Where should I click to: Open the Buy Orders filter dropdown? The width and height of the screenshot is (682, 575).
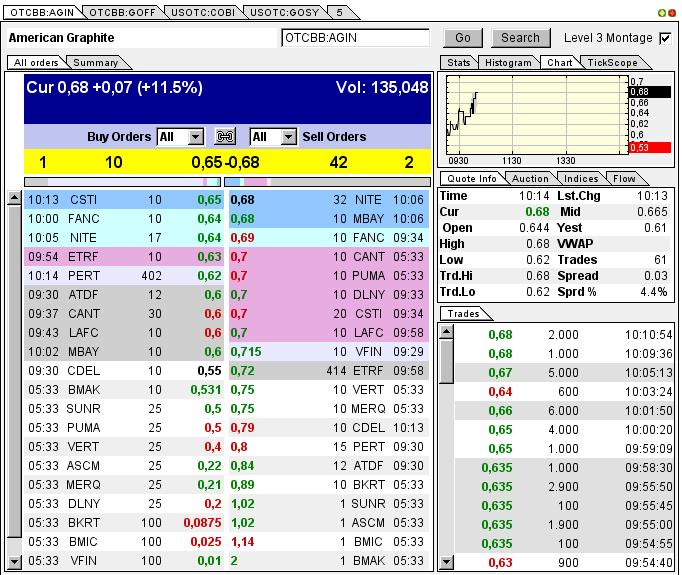(x=195, y=137)
